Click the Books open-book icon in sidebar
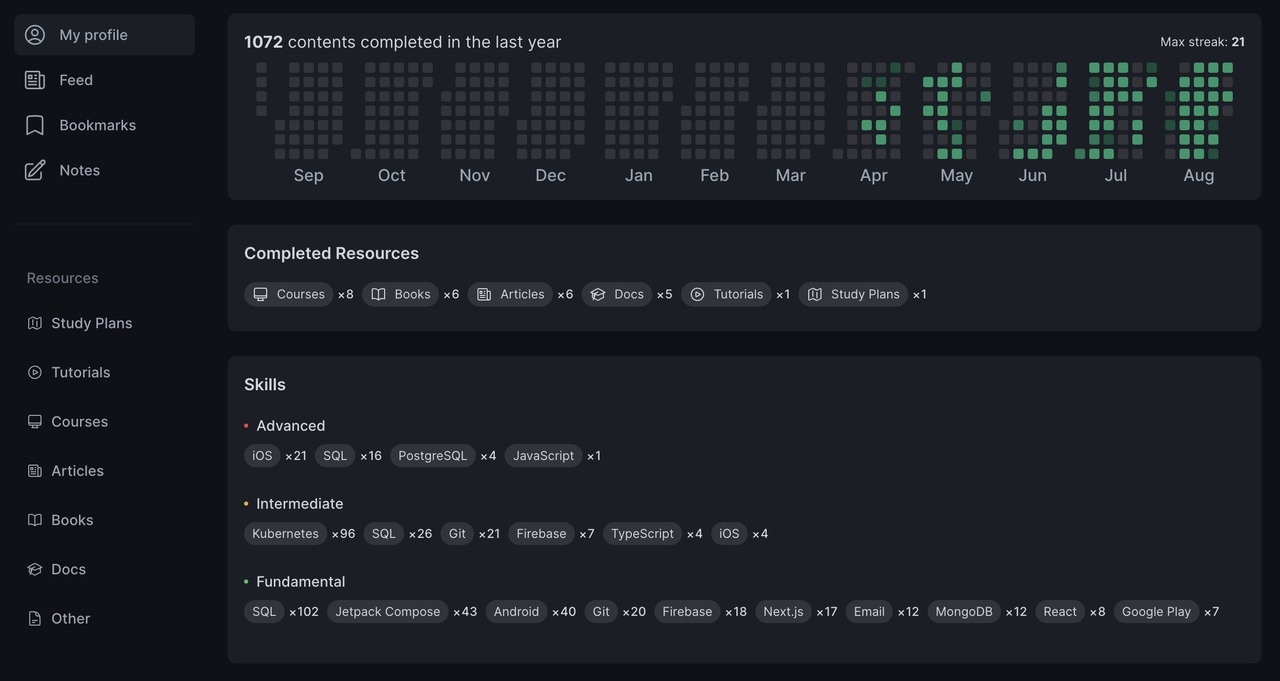This screenshot has width=1280, height=681. tap(35, 520)
